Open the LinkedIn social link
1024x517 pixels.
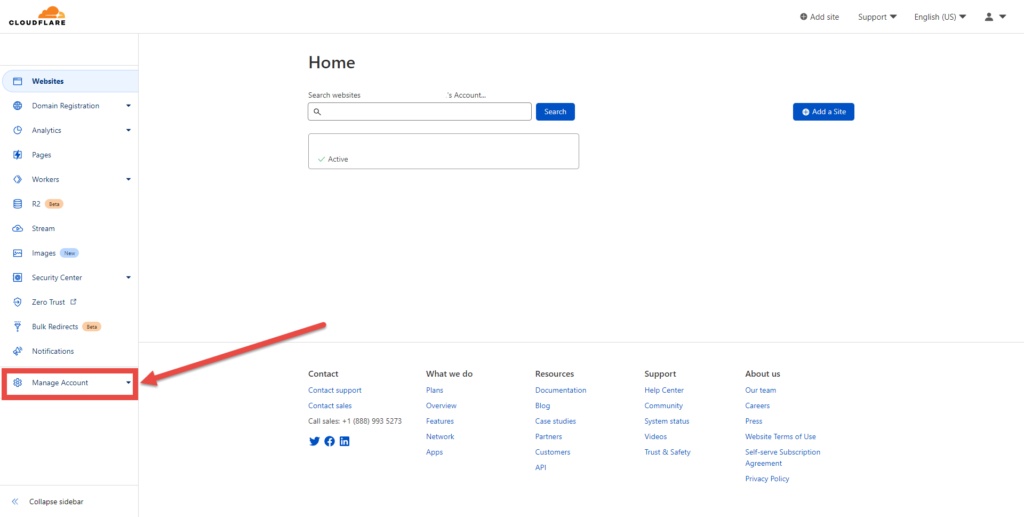point(345,441)
